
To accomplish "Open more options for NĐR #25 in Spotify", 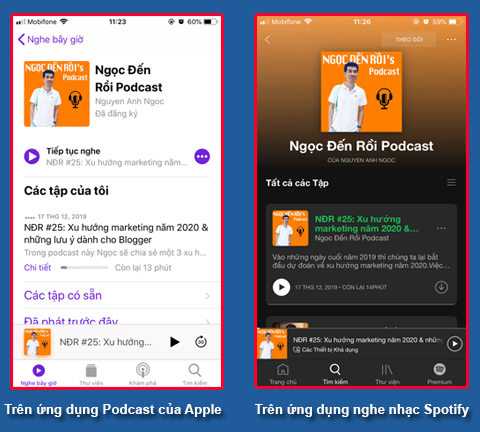I will click(x=441, y=228).
